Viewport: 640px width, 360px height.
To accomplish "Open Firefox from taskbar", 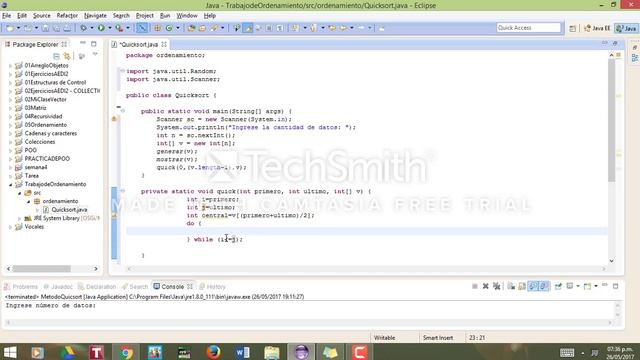I will click(213, 352).
